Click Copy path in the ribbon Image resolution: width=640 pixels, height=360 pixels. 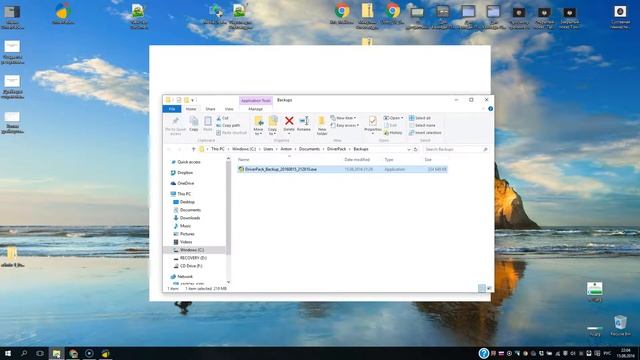tap(228, 125)
